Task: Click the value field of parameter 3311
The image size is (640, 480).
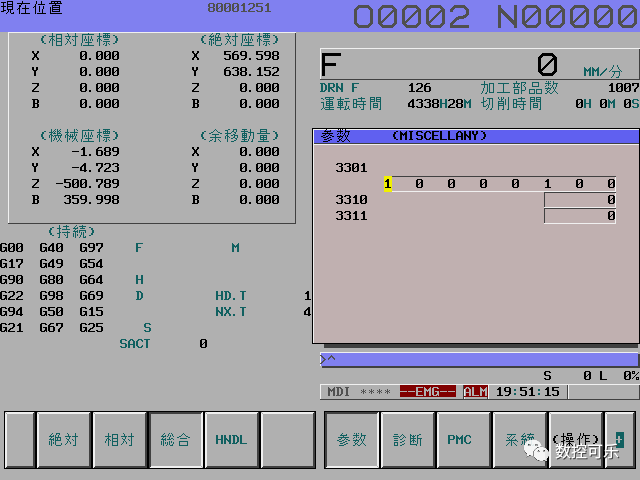Action: point(580,216)
